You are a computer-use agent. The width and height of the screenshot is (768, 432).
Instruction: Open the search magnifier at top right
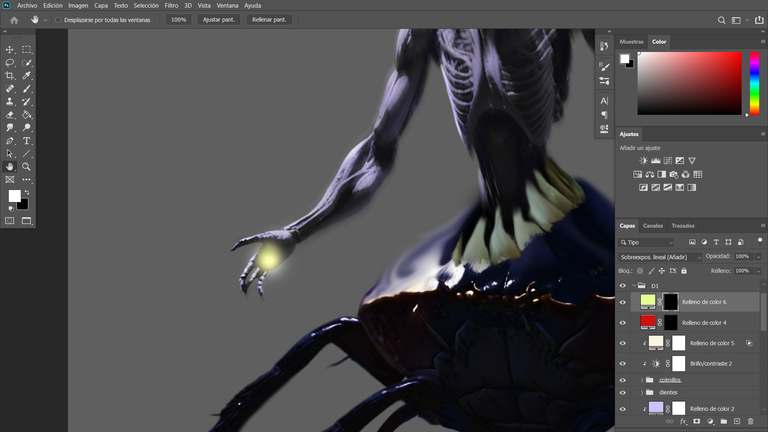point(721,20)
